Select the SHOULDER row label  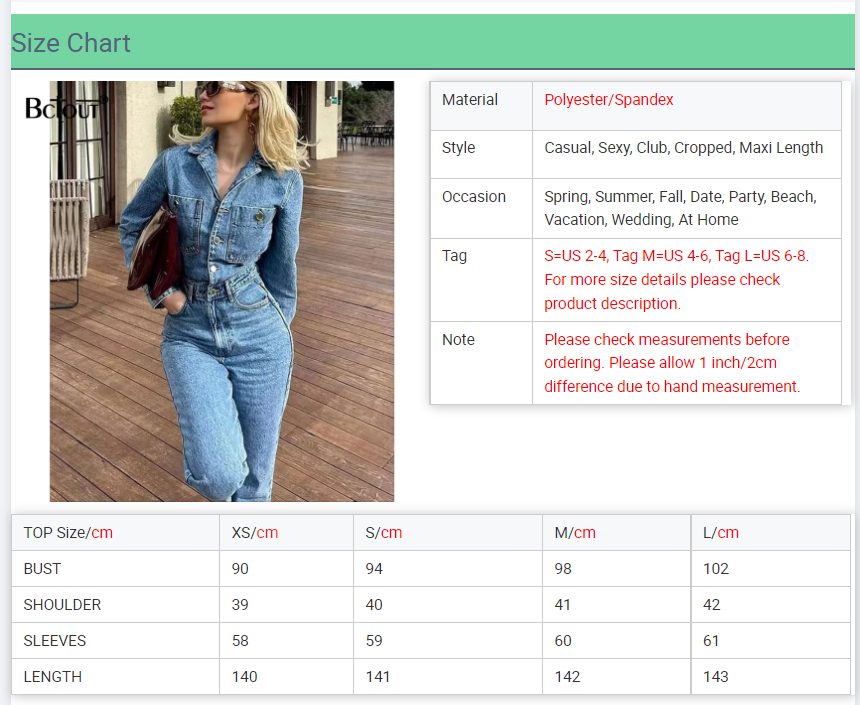click(x=62, y=605)
